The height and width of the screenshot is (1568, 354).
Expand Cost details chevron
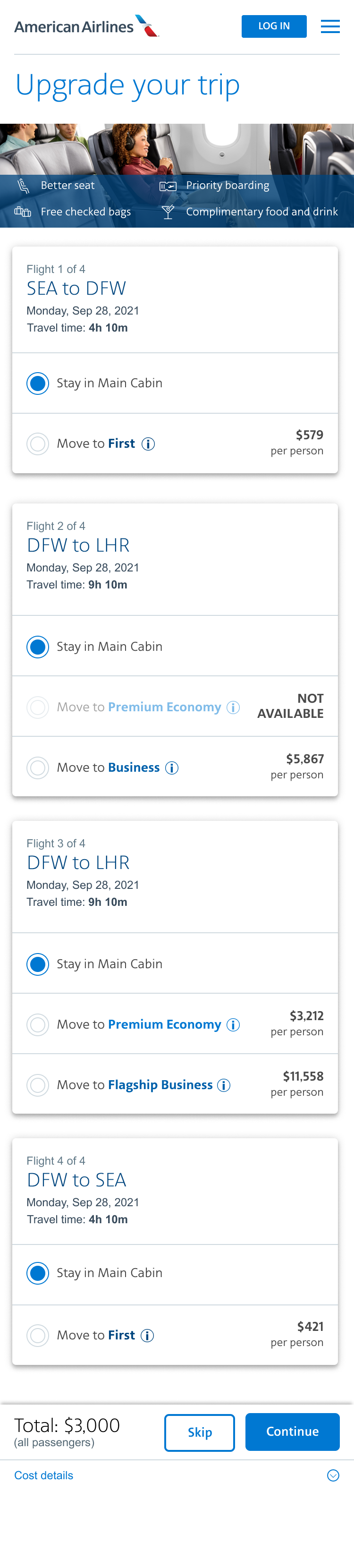click(333, 1475)
